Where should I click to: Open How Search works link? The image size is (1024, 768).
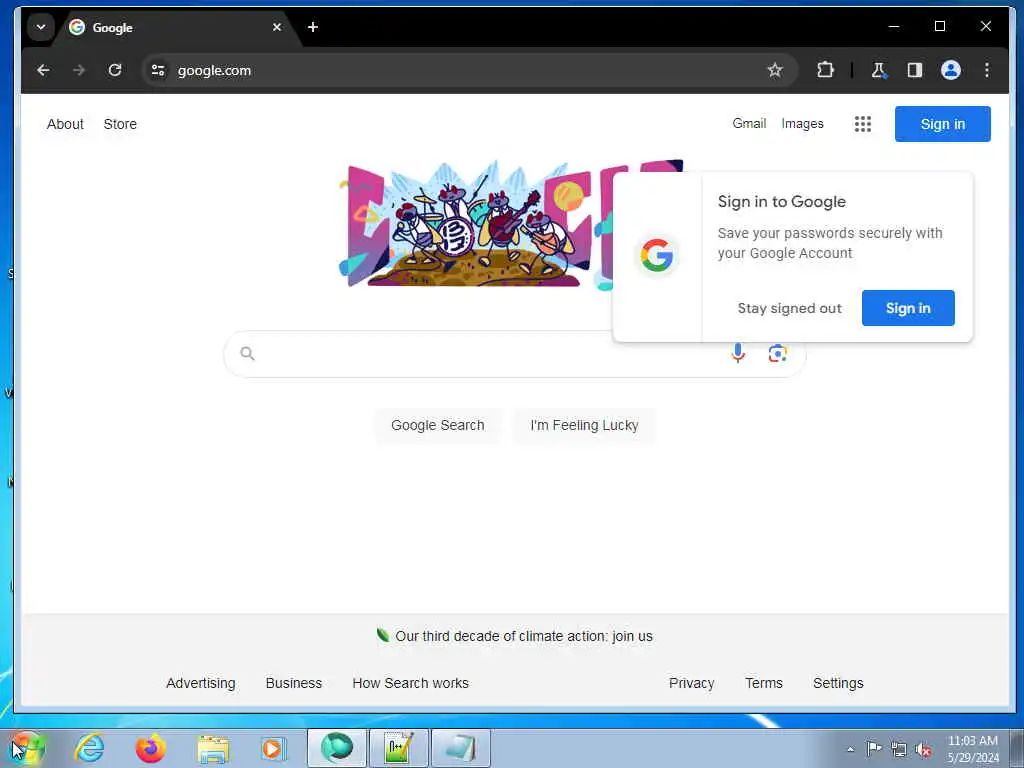coord(410,683)
